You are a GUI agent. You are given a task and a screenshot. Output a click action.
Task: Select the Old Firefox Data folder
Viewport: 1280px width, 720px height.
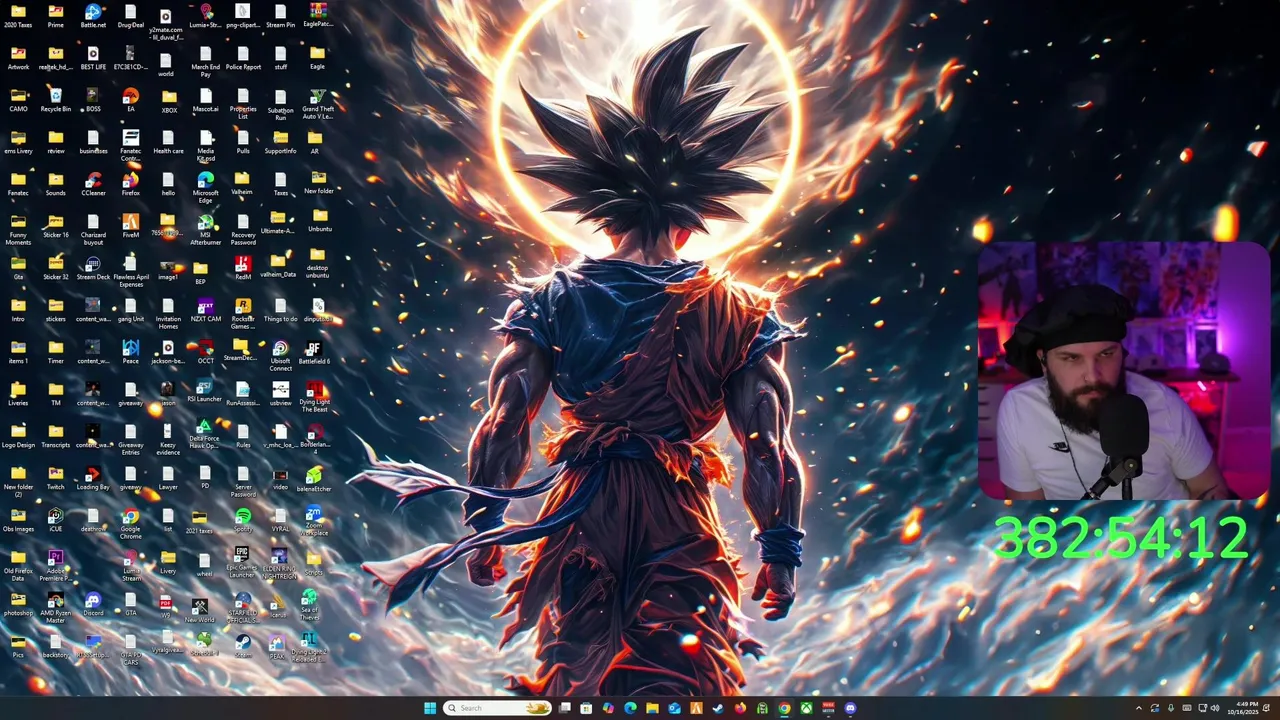pyautogui.click(x=18, y=565)
